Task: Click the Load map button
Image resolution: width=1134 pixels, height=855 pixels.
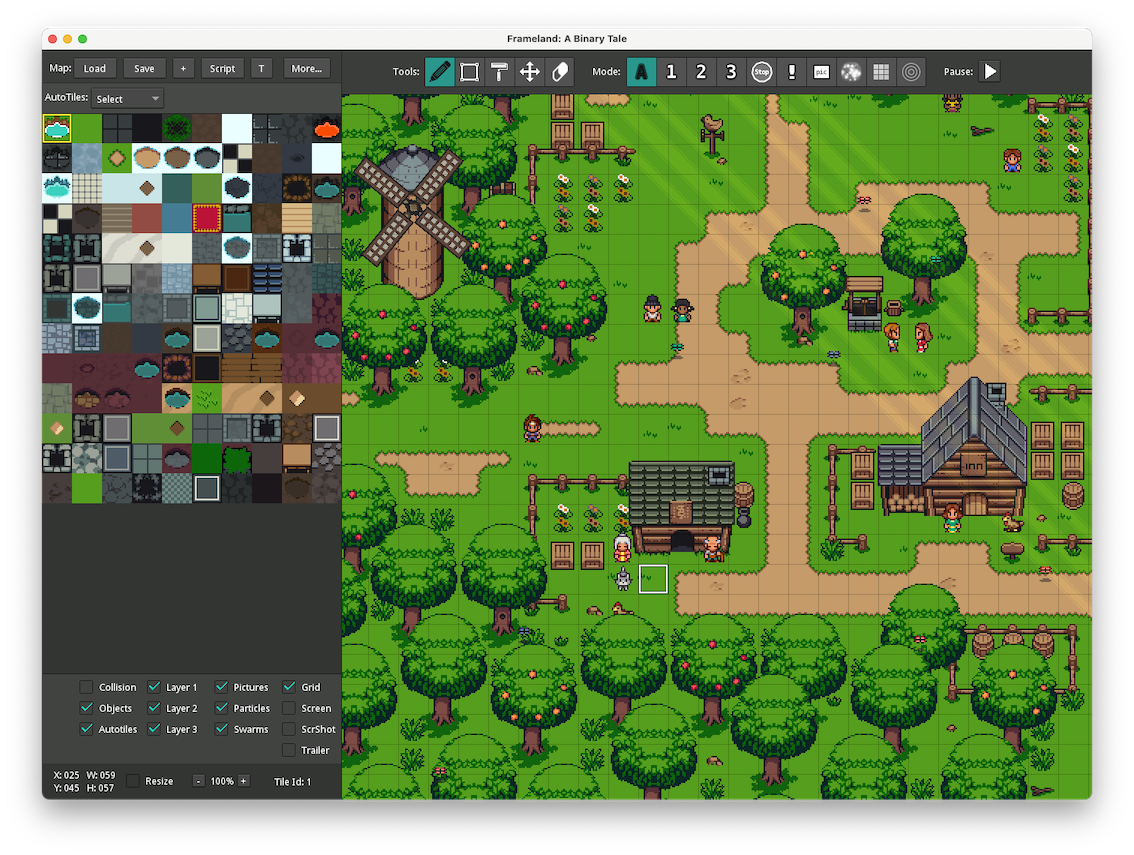Action: [95, 69]
